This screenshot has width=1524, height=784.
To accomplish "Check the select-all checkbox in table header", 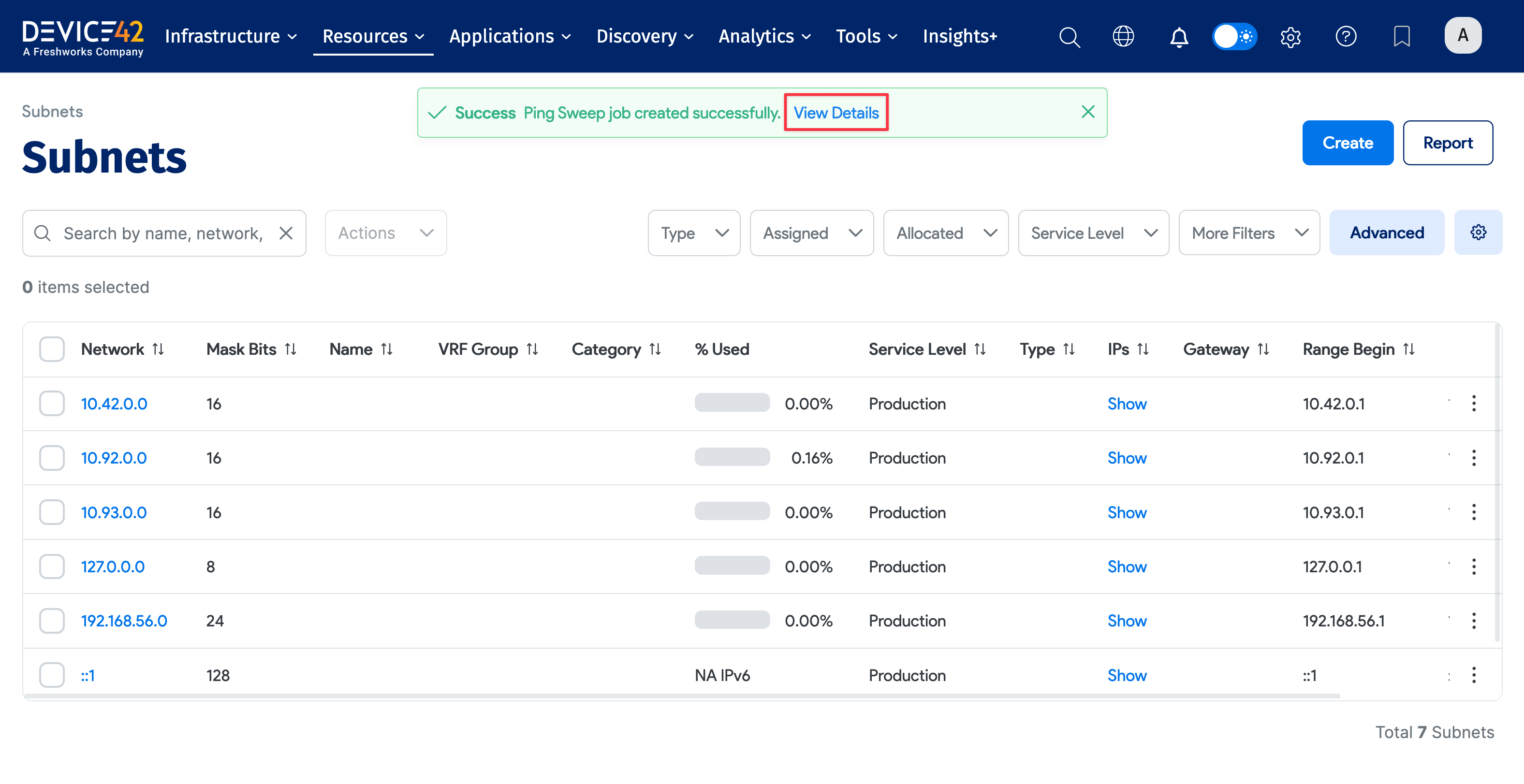I will click(52, 349).
